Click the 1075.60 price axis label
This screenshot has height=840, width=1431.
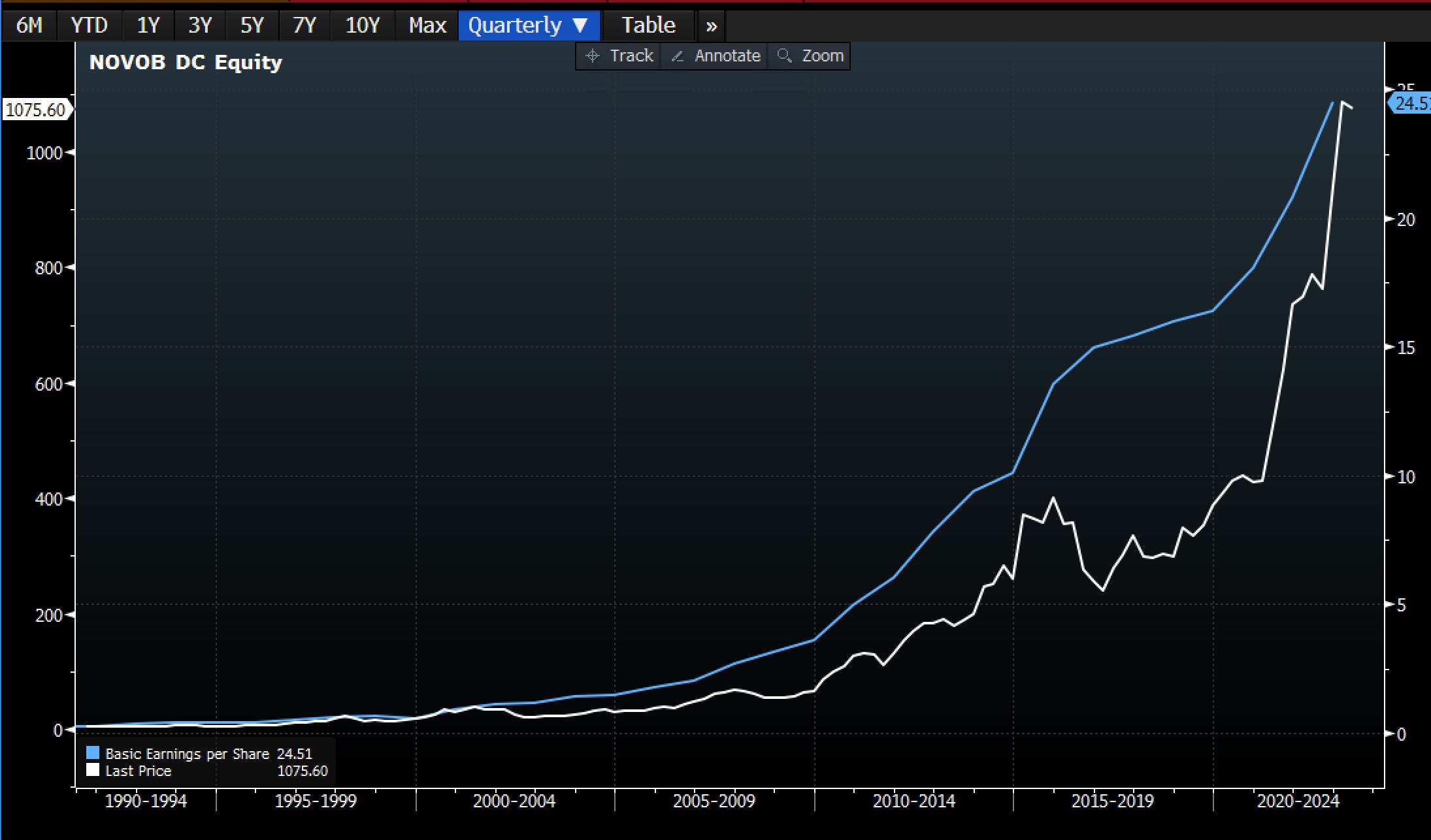pyautogui.click(x=36, y=110)
